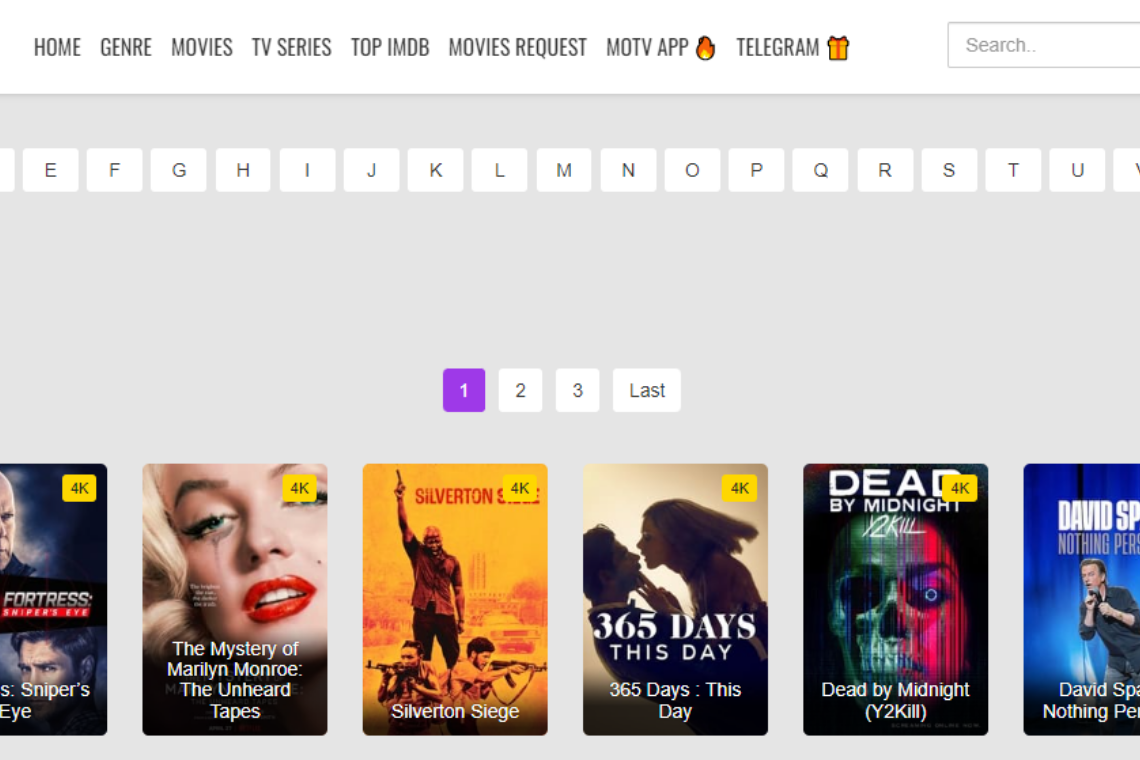The image size is (1140, 760).
Task: Filter titles by letter Q
Action: [x=820, y=170]
